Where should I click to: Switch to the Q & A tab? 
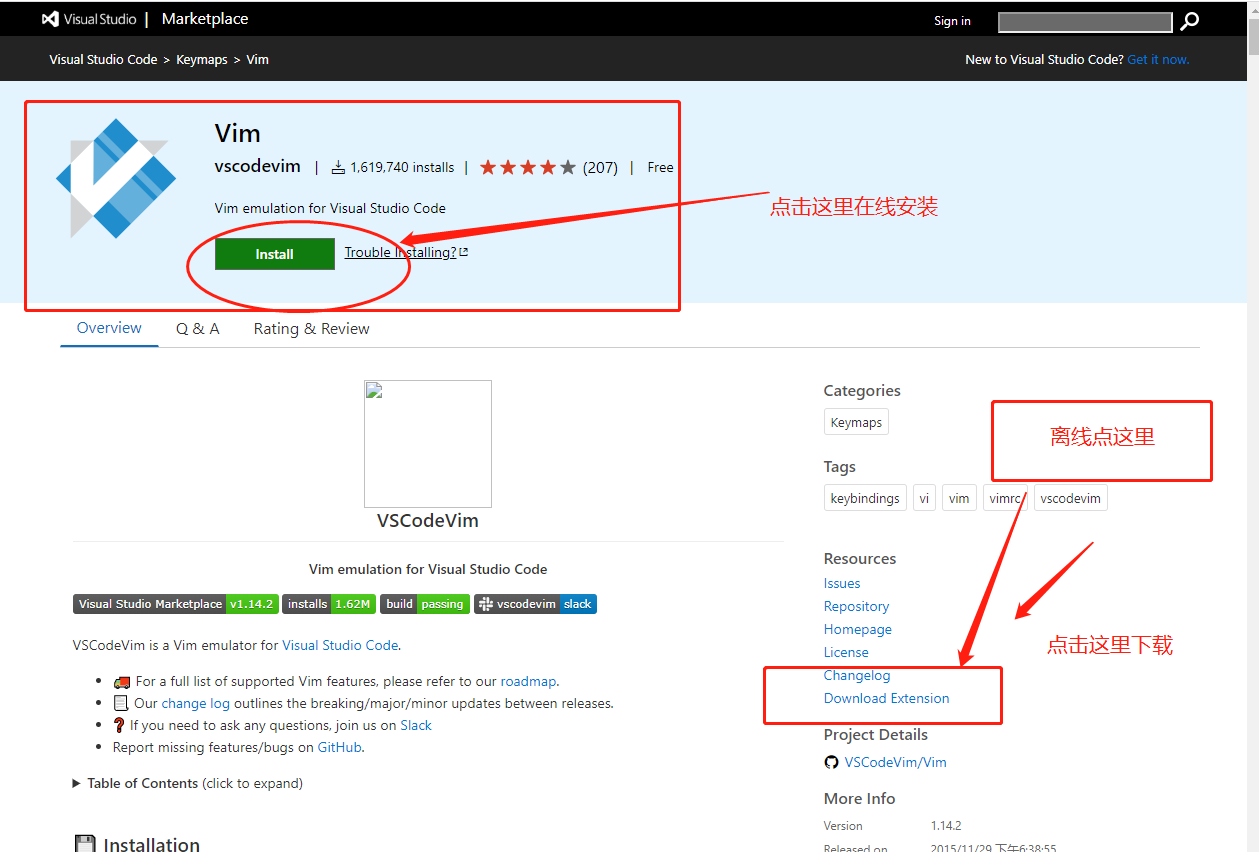(197, 329)
